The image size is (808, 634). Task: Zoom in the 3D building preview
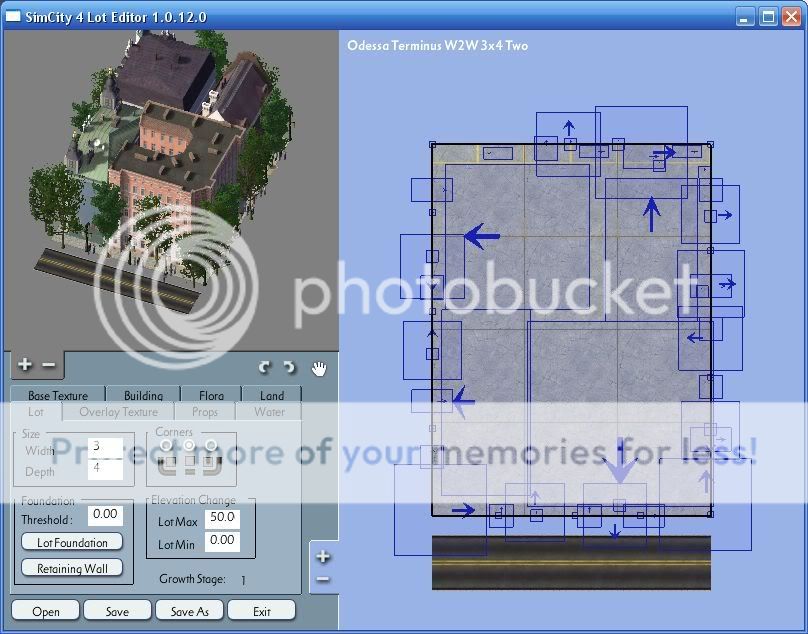click(24, 364)
